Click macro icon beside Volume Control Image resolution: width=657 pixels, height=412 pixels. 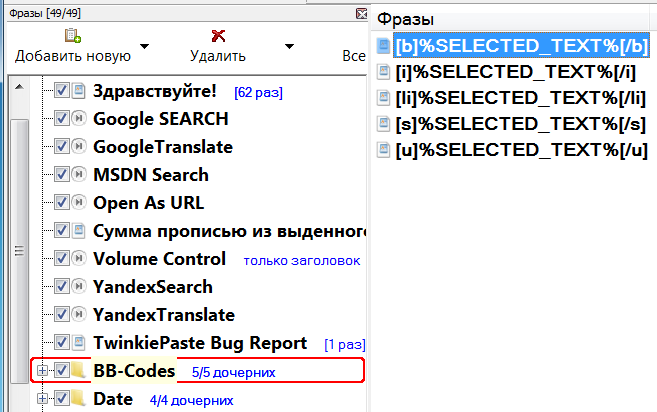(x=78, y=259)
